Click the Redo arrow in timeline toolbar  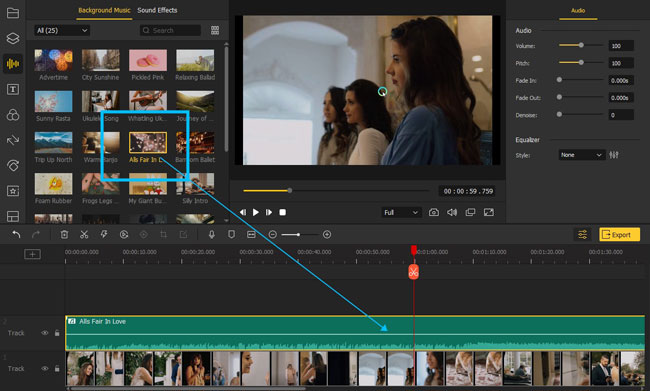coord(36,235)
